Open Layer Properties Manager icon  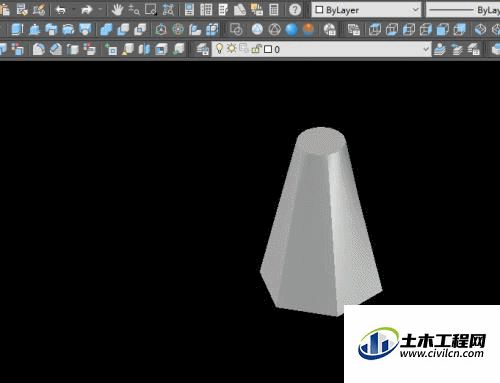(202, 49)
